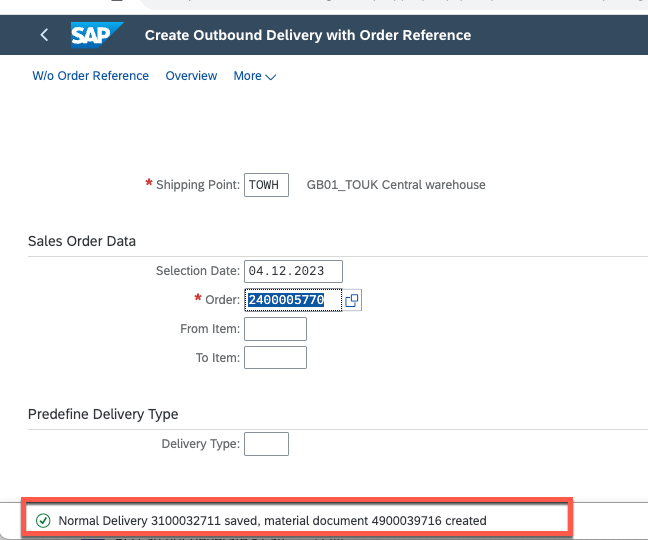
Task: Open the More menu
Action: click(x=254, y=76)
